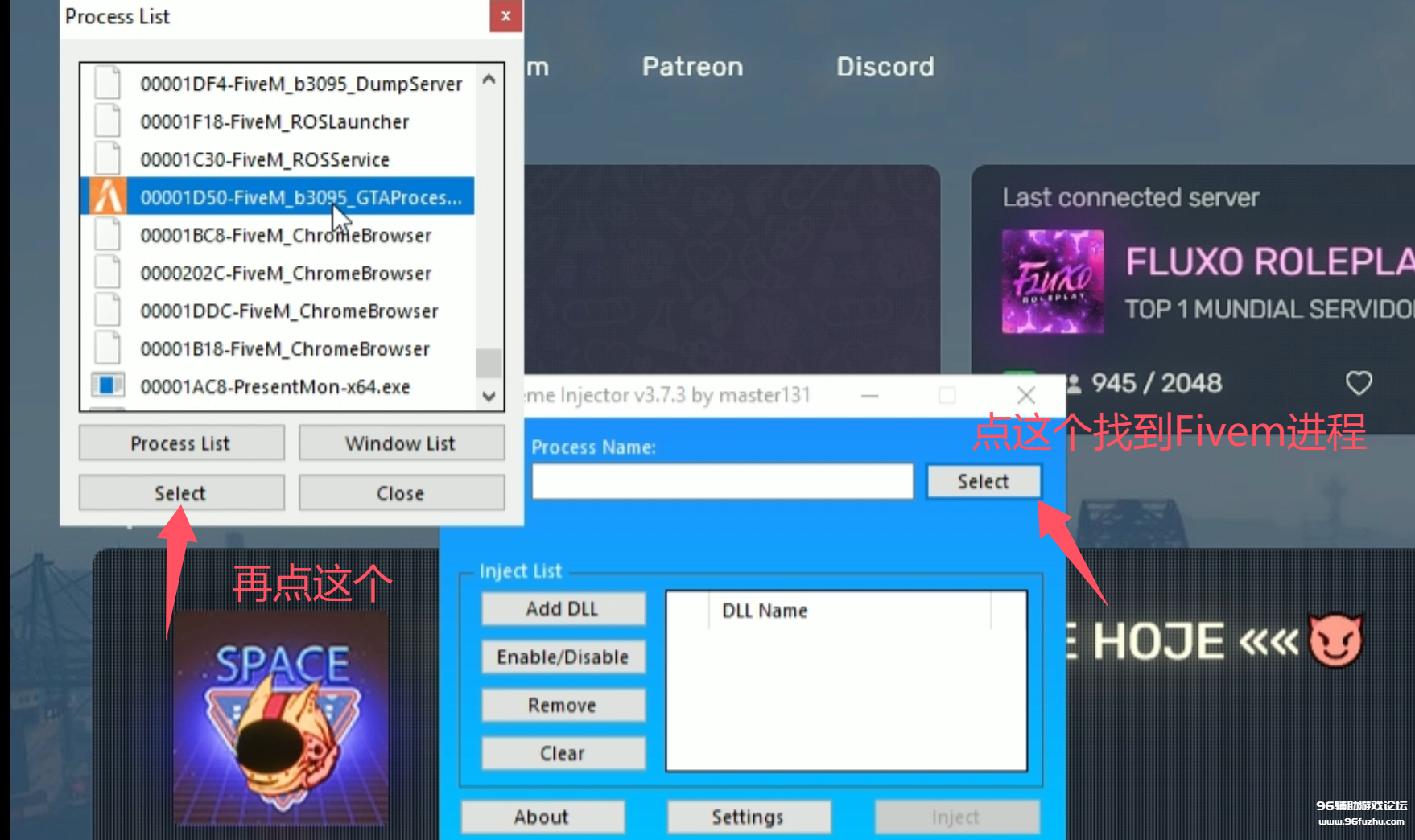The image size is (1415, 840).
Task: Click file icon beside FiveM_b3095_DumpServer
Action: (107, 84)
